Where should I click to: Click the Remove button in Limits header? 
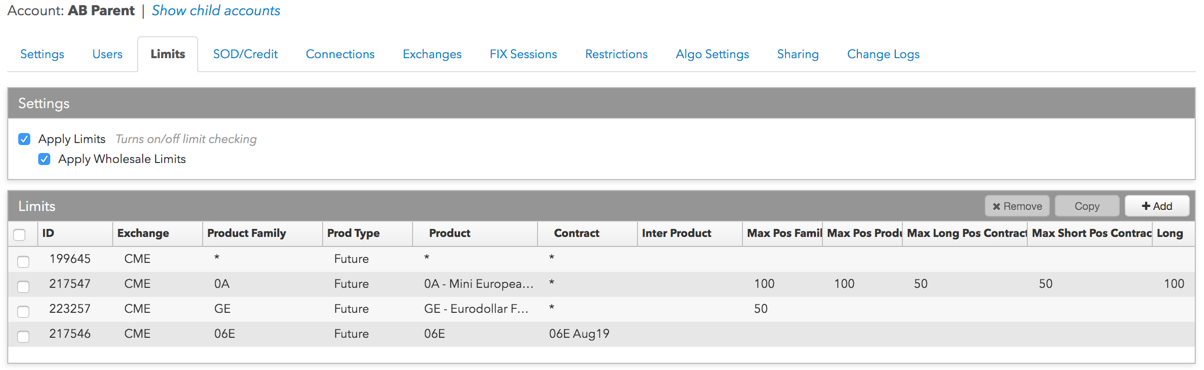tap(1017, 206)
